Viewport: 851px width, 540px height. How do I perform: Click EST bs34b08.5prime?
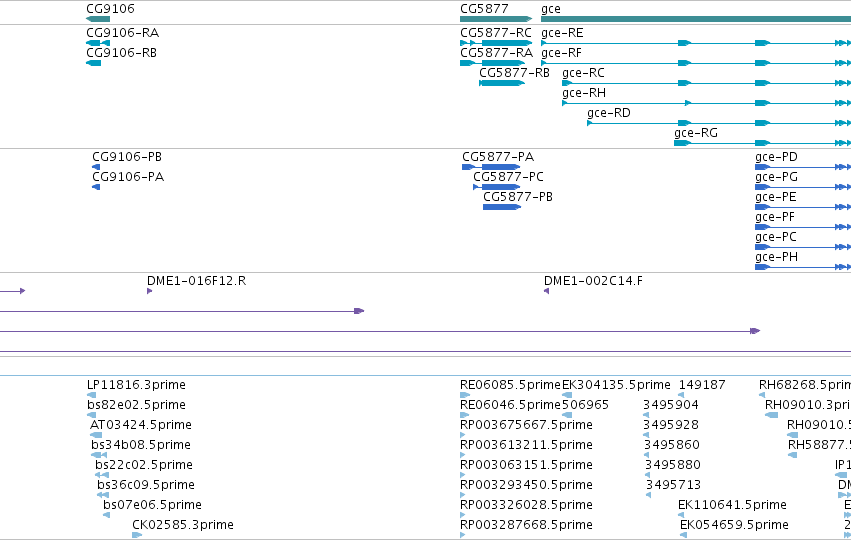click(x=141, y=445)
